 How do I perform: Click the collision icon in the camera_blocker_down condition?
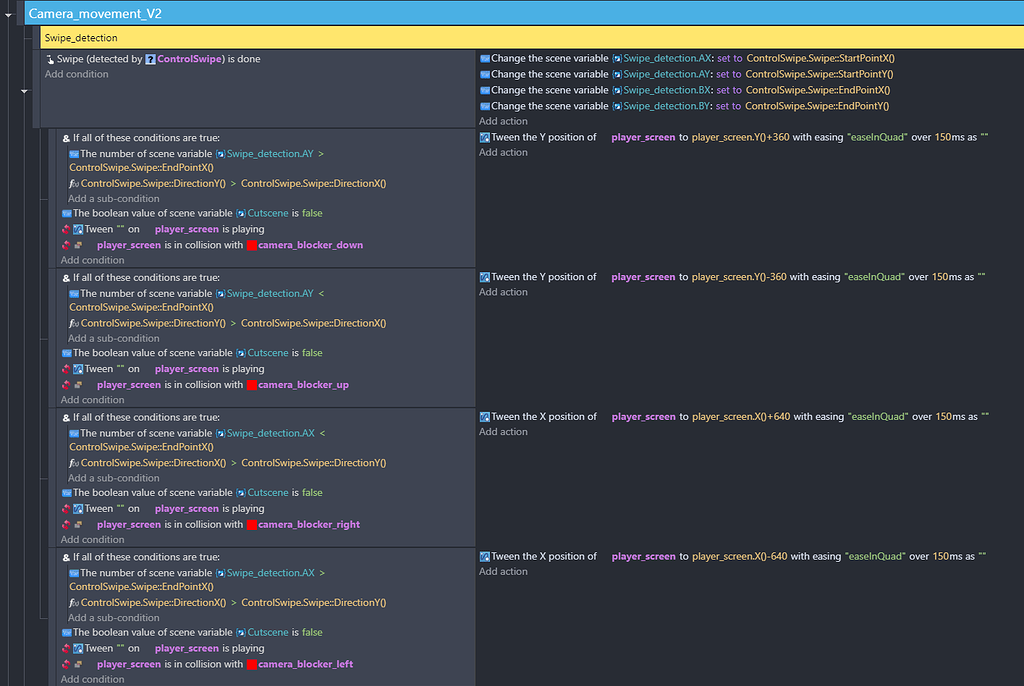tap(78, 245)
